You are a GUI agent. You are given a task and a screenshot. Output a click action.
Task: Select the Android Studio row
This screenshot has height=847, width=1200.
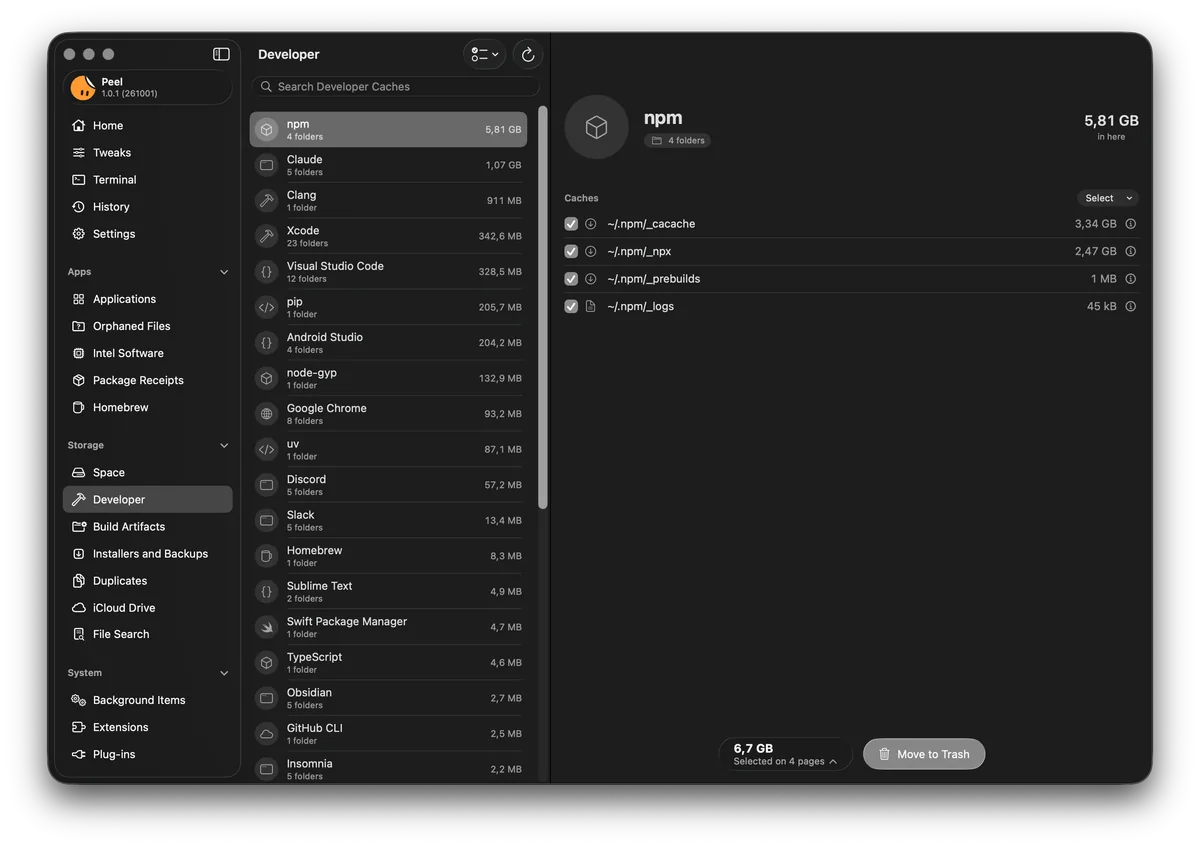coord(388,343)
